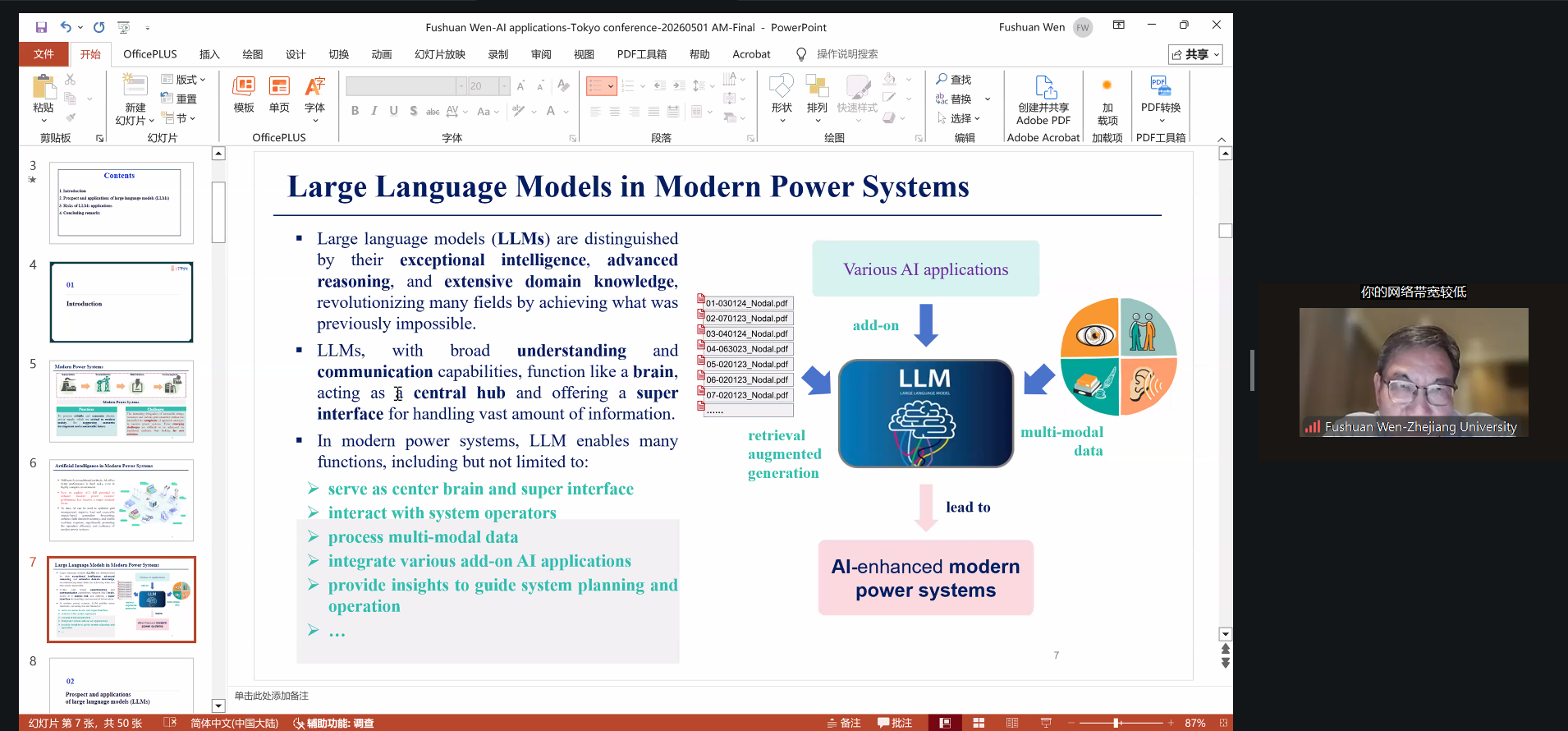Open the font name combo box dropdown
1568x731 pixels.
[x=461, y=86]
